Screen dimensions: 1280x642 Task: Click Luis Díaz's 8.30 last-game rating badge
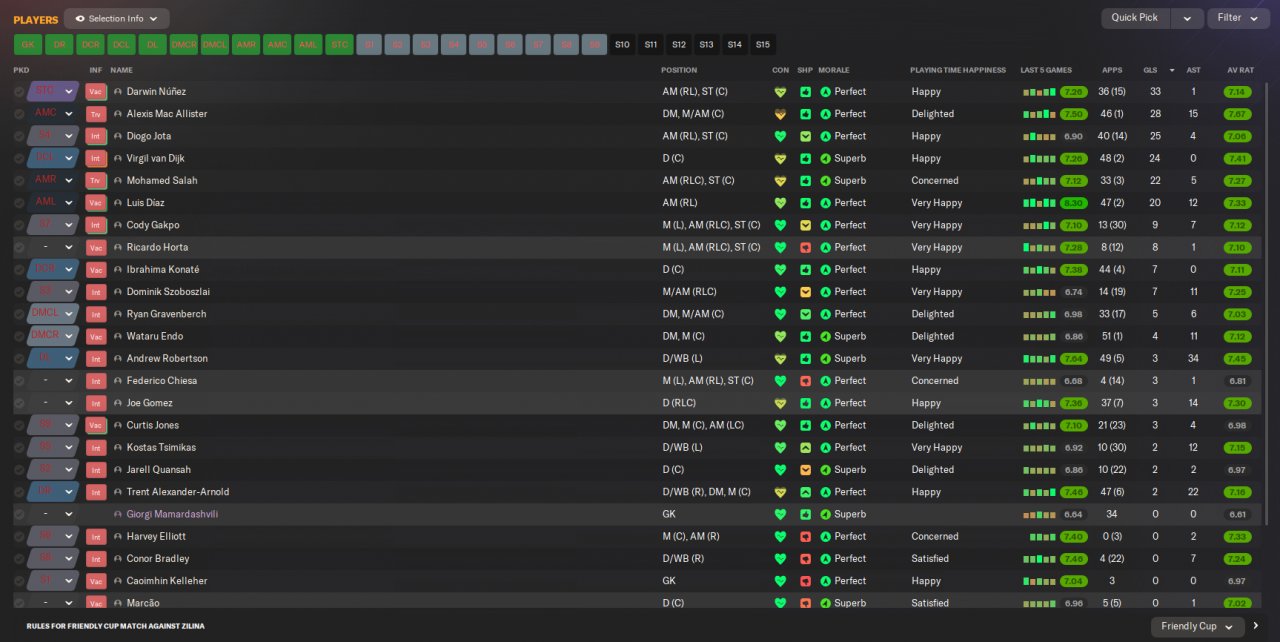[1073, 203]
